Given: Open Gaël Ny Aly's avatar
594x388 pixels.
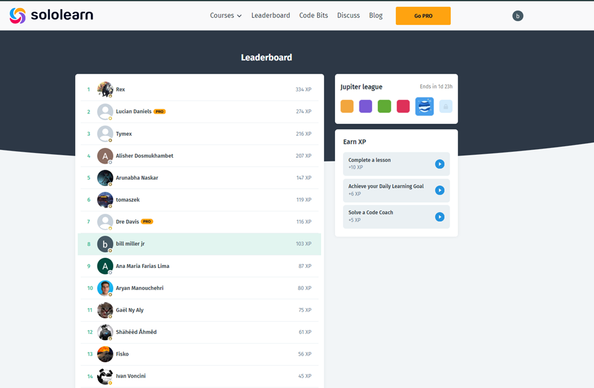Looking at the screenshot, I should click(105, 310).
